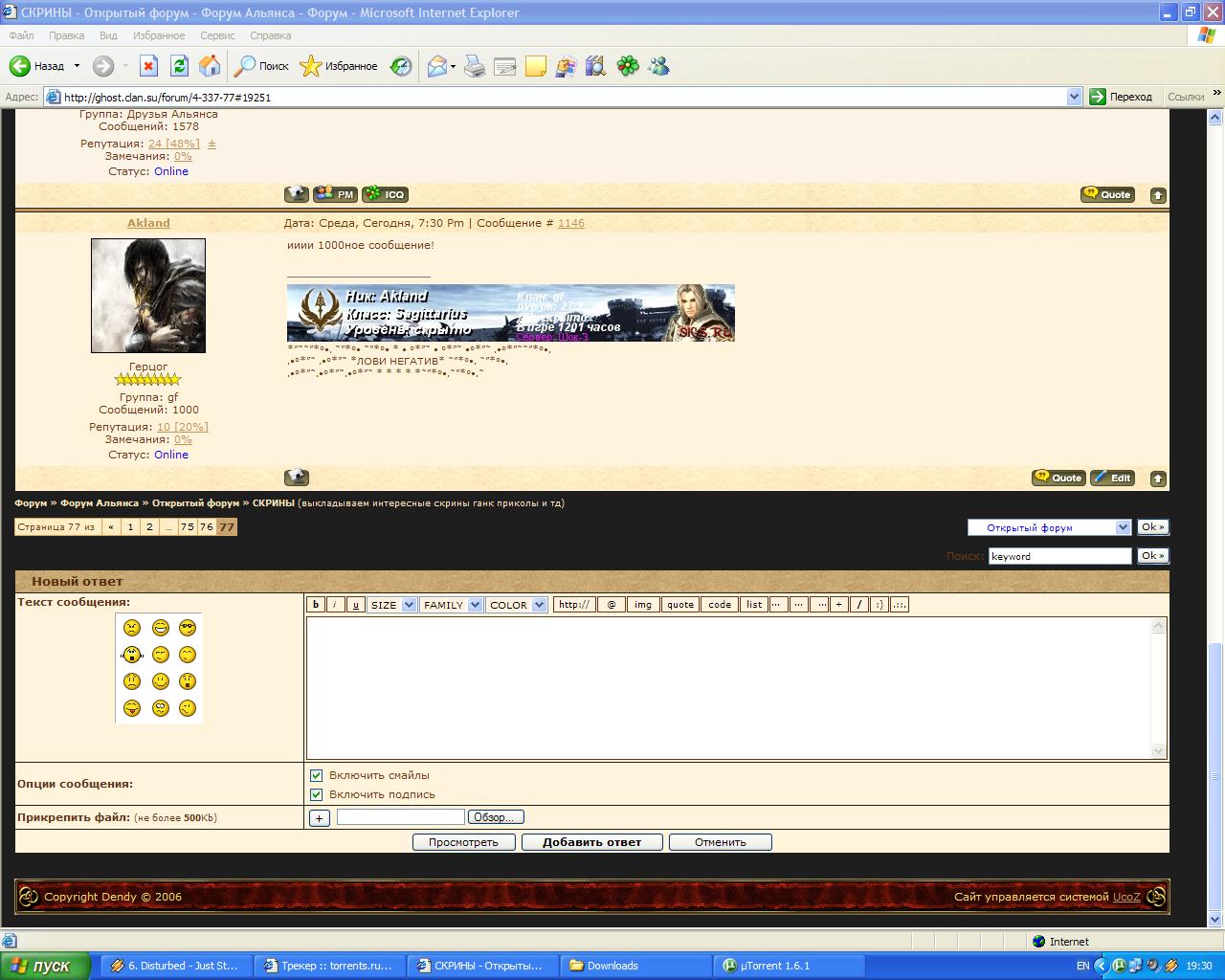Stop page loading with red X icon
The image size is (1225, 980).
[x=148, y=66]
